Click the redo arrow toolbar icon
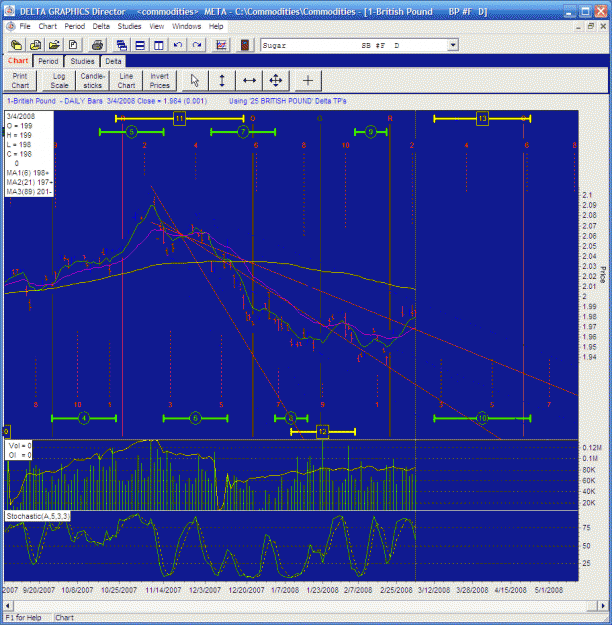 197,45
